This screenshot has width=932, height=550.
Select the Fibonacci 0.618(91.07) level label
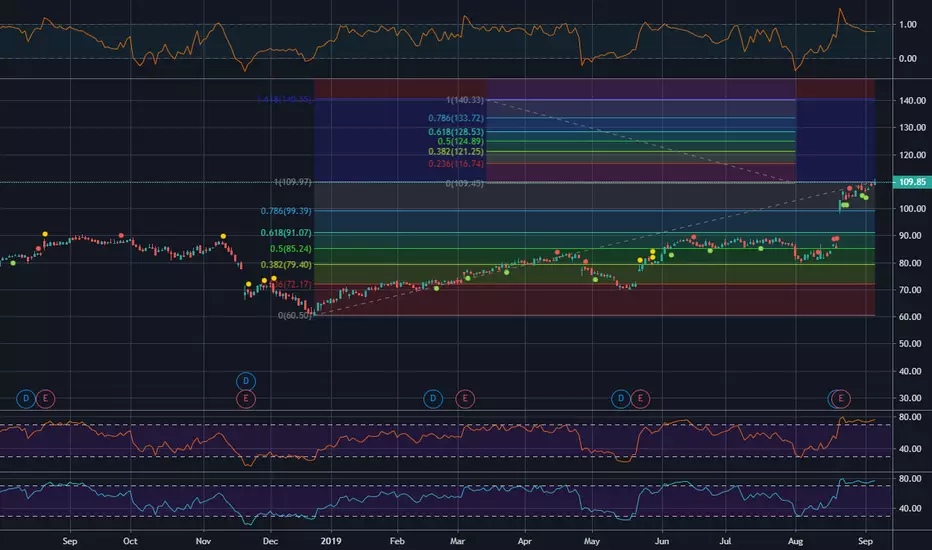[x=286, y=233]
